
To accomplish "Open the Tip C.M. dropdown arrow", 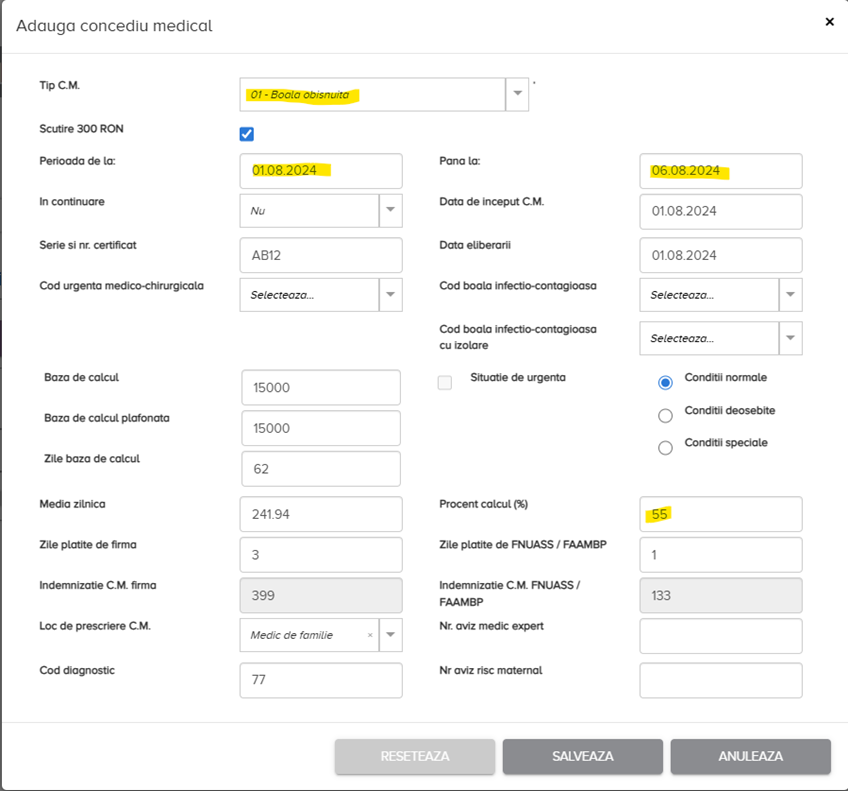I will [x=517, y=94].
